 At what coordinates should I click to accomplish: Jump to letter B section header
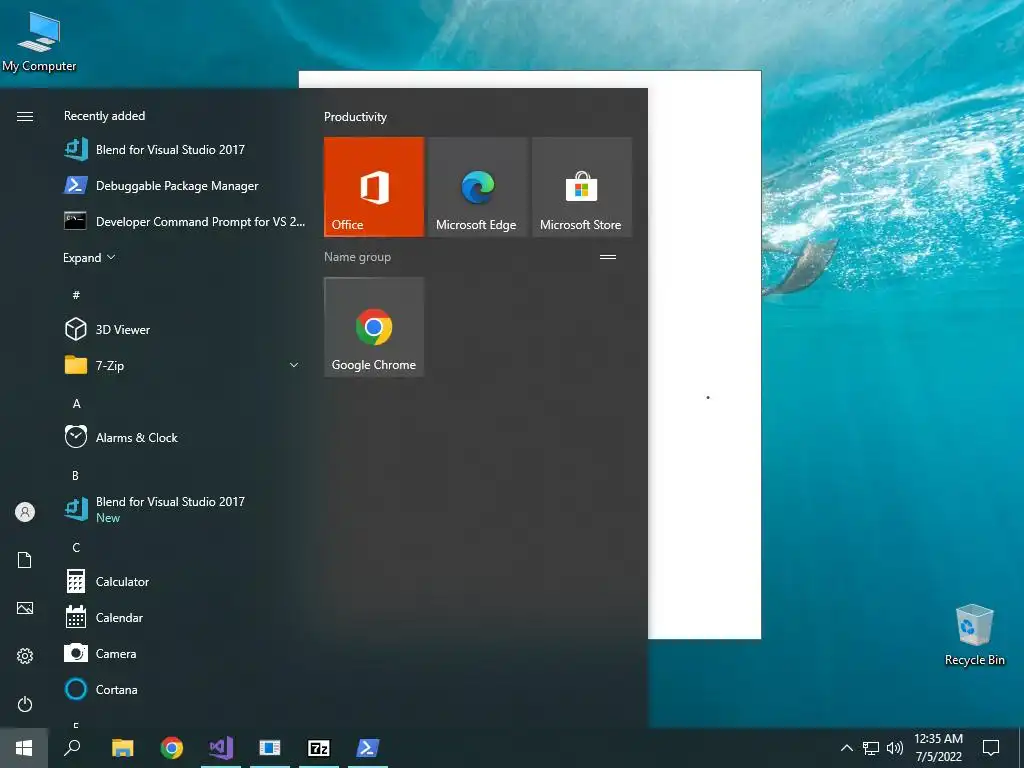pyautogui.click(x=75, y=475)
